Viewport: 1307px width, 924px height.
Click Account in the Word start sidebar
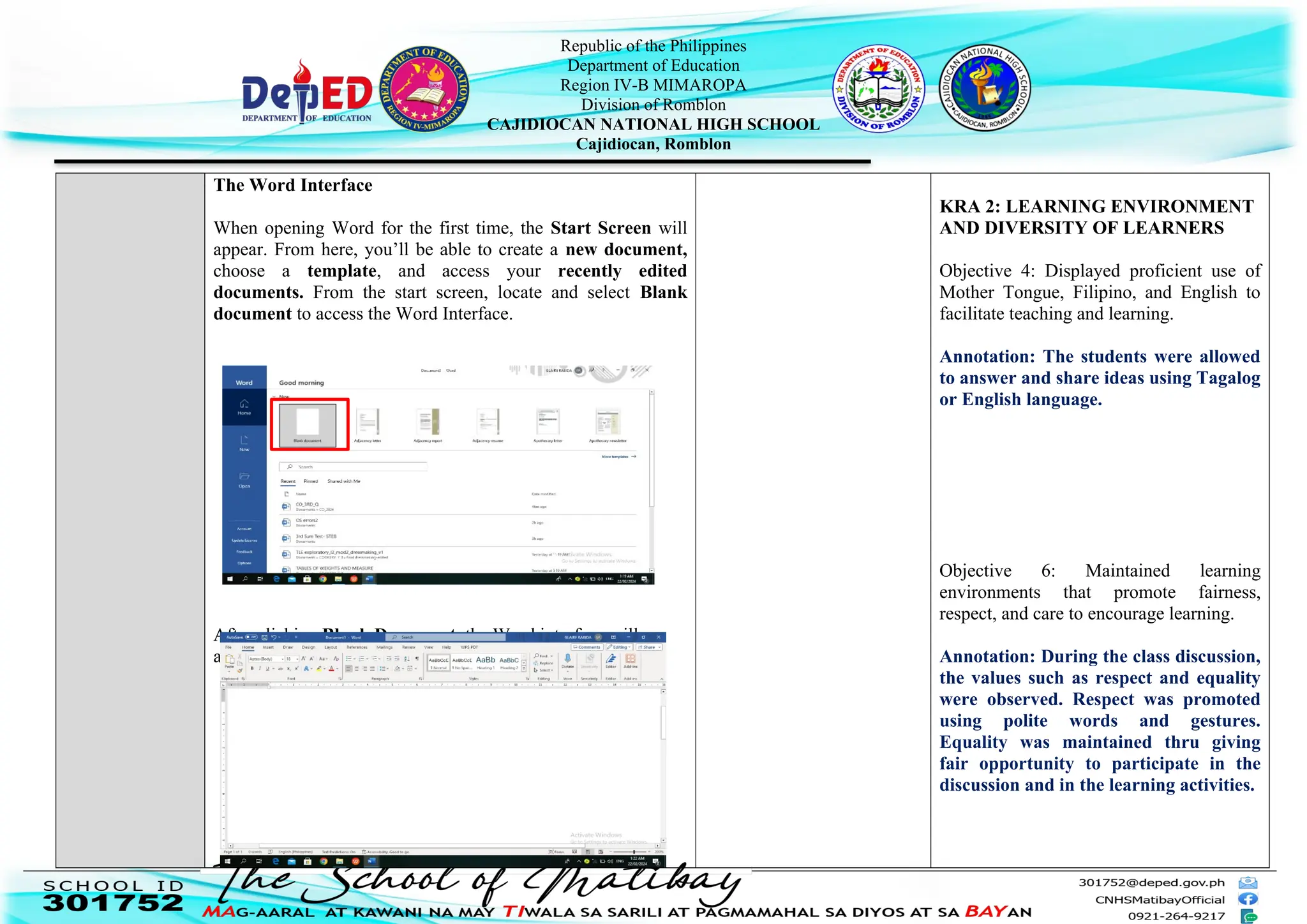click(x=244, y=528)
